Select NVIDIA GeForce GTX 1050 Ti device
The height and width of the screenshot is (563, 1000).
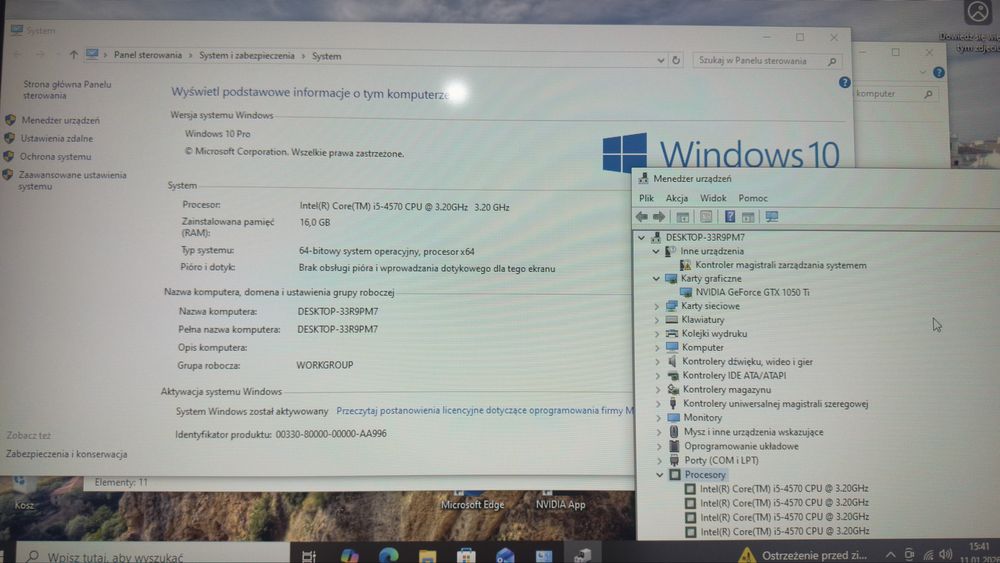click(753, 292)
